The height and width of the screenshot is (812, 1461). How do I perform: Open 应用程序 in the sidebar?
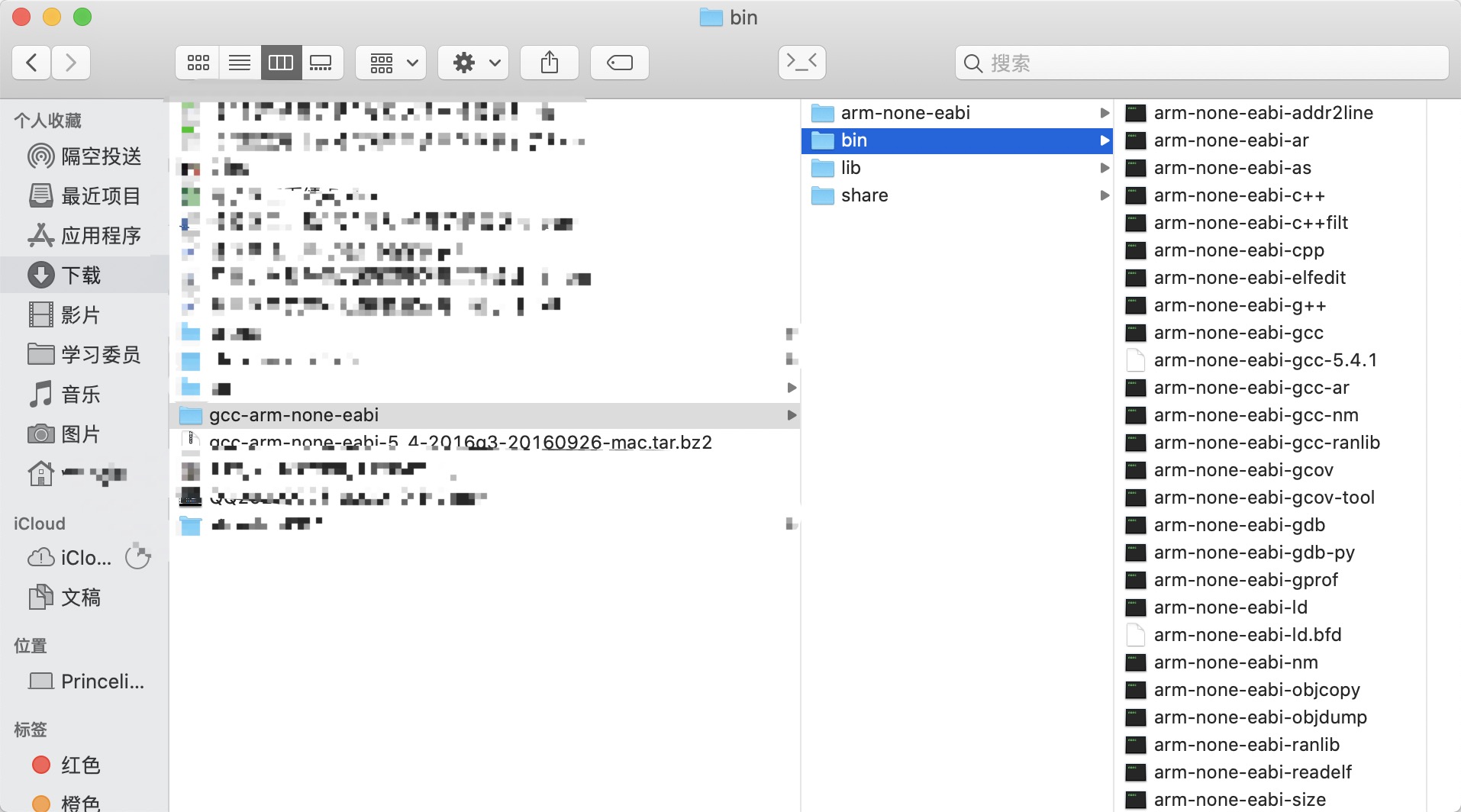click(x=85, y=236)
